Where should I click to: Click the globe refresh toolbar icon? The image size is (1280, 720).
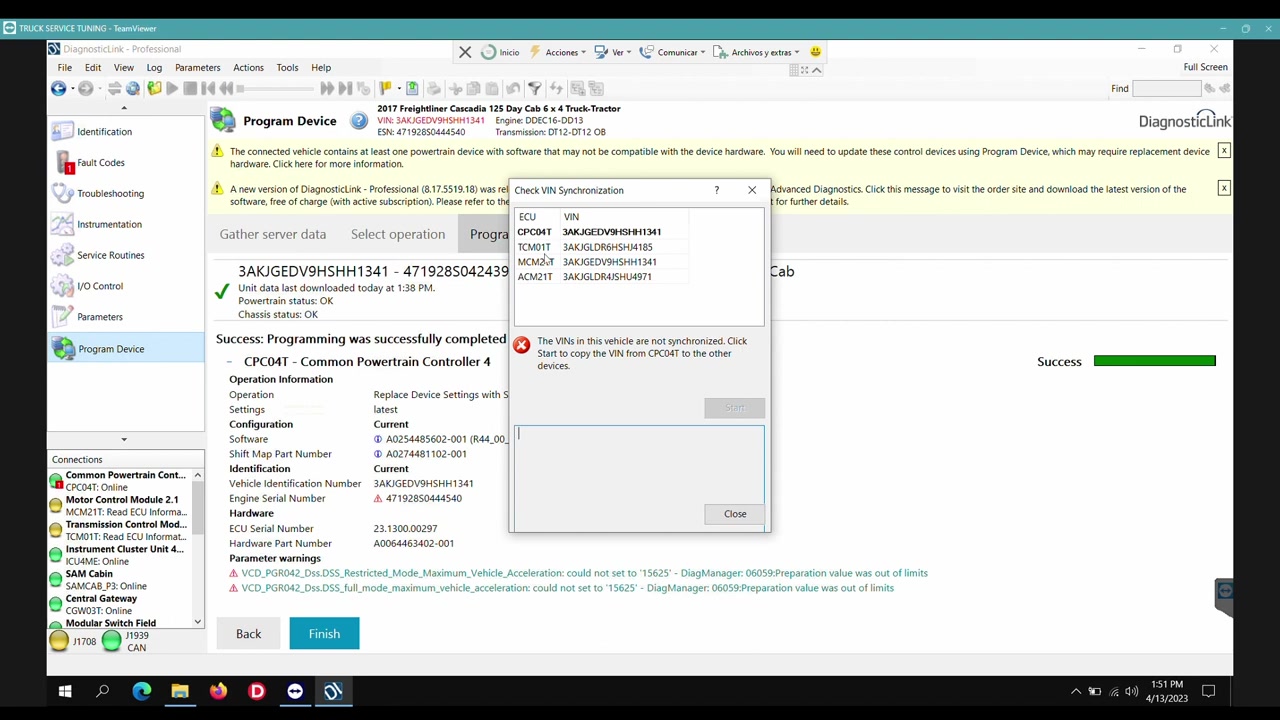(133, 89)
